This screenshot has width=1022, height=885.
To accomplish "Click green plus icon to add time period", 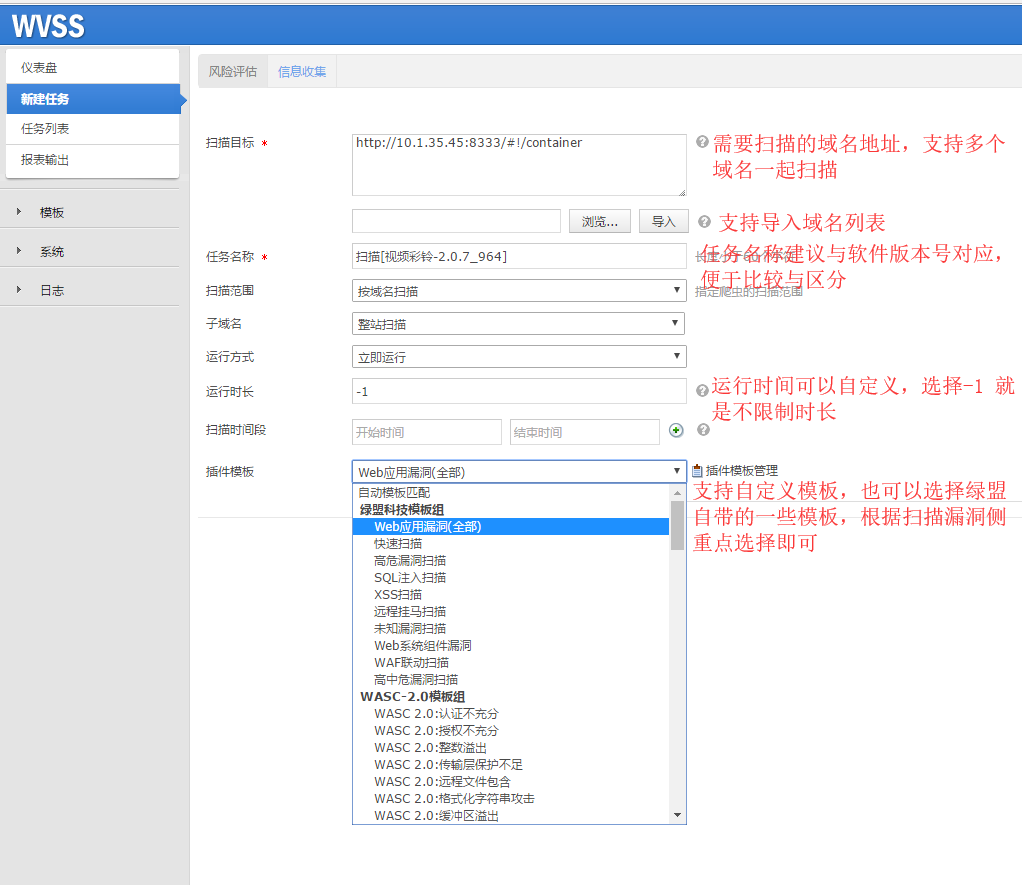I will (x=676, y=430).
